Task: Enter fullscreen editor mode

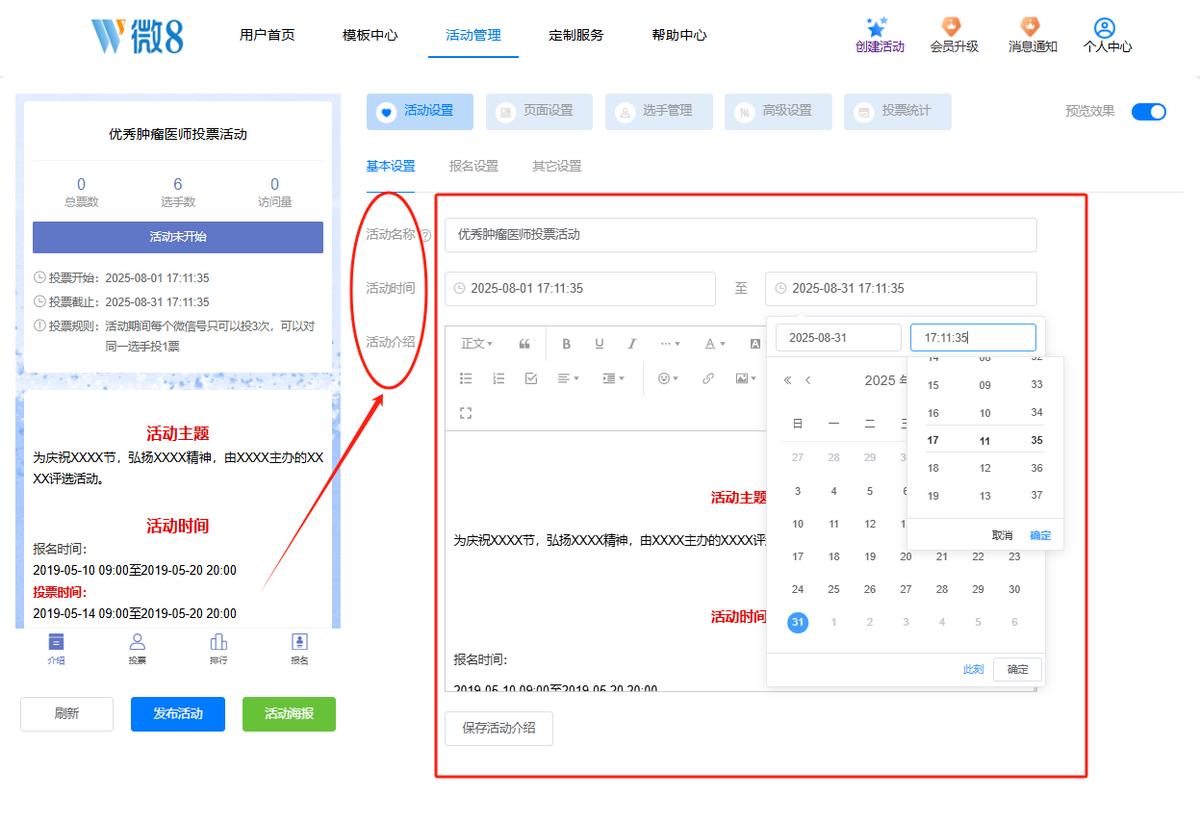Action: pyautogui.click(x=466, y=412)
